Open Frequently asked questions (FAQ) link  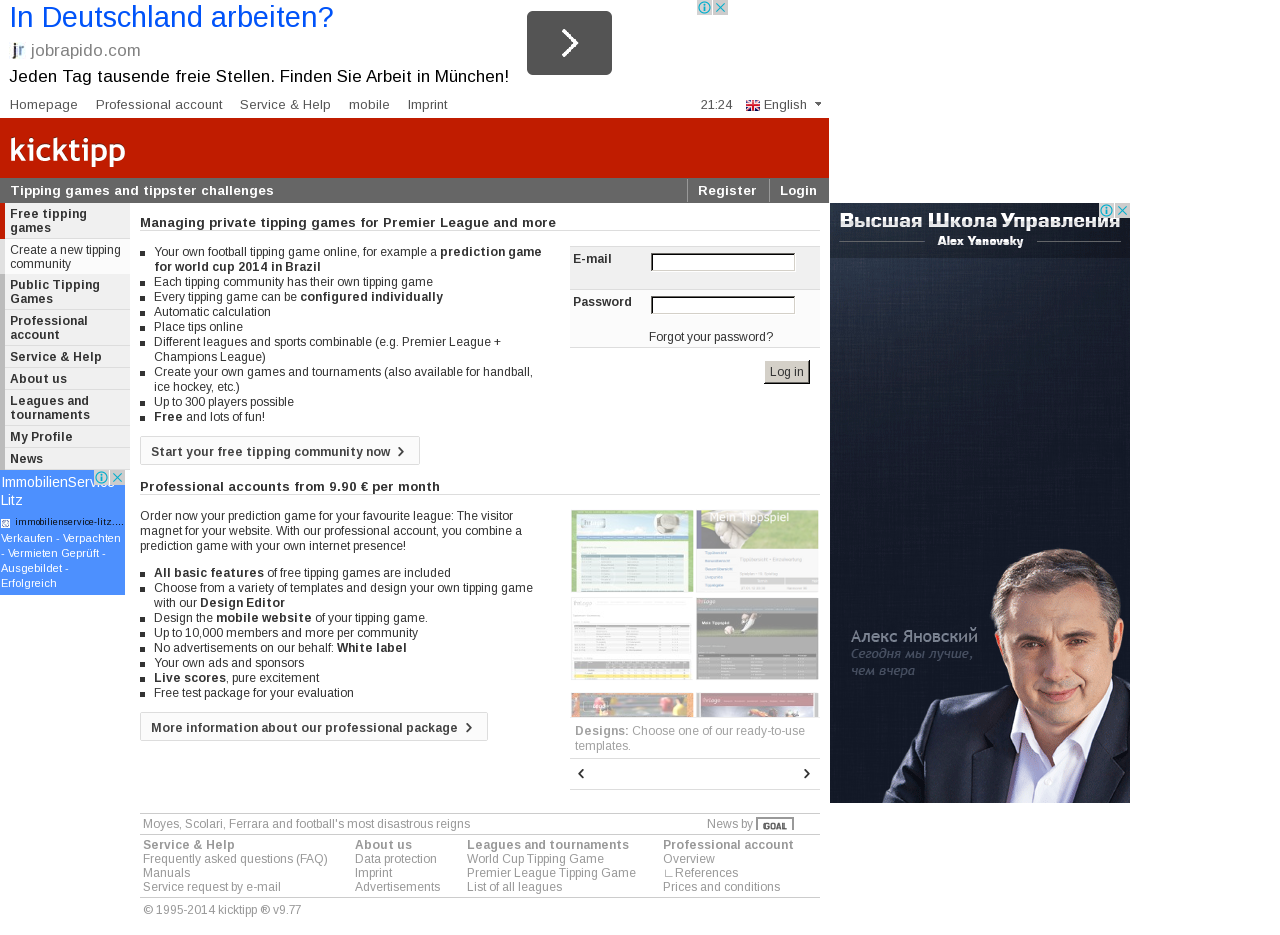pos(235,859)
